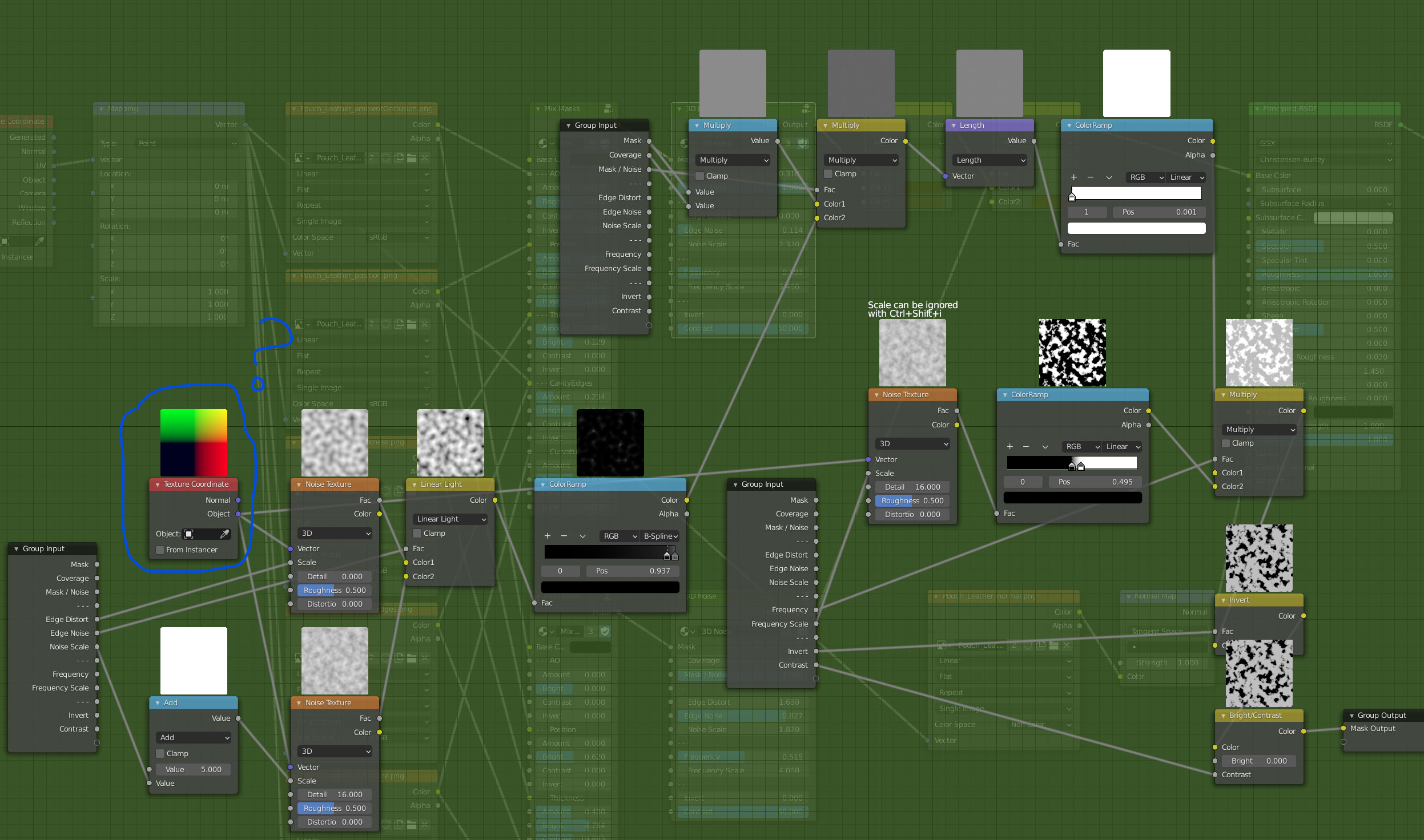Toggle Clamp in the Add node

(160, 754)
